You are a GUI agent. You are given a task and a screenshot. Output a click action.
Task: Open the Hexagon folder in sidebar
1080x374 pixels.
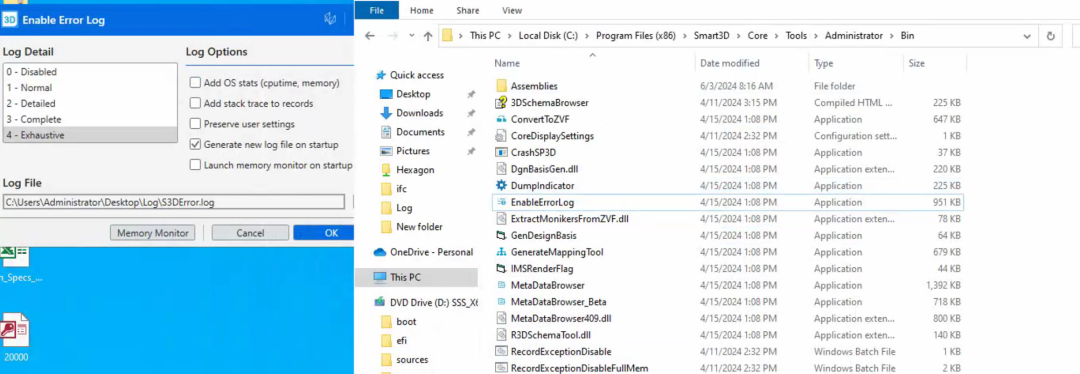tap(415, 169)
